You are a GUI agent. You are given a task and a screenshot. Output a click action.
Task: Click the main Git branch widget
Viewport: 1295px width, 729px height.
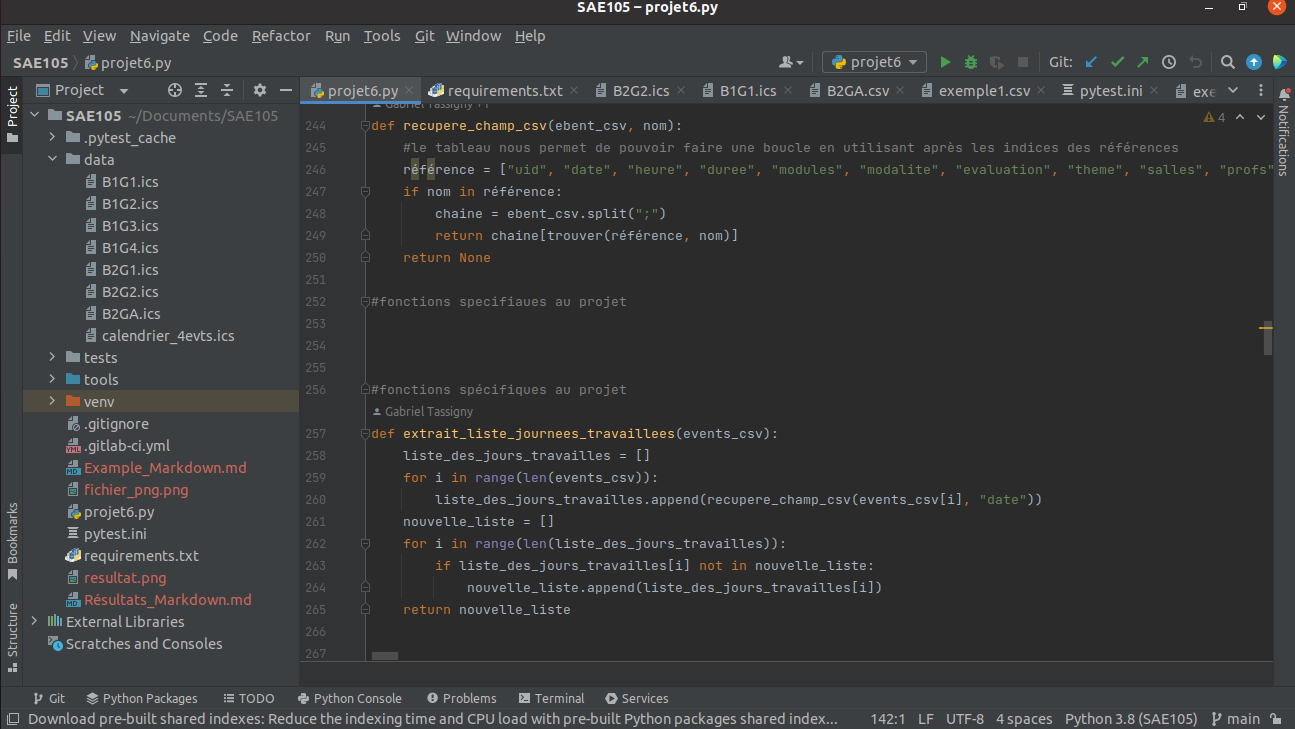coord(1236,719)
